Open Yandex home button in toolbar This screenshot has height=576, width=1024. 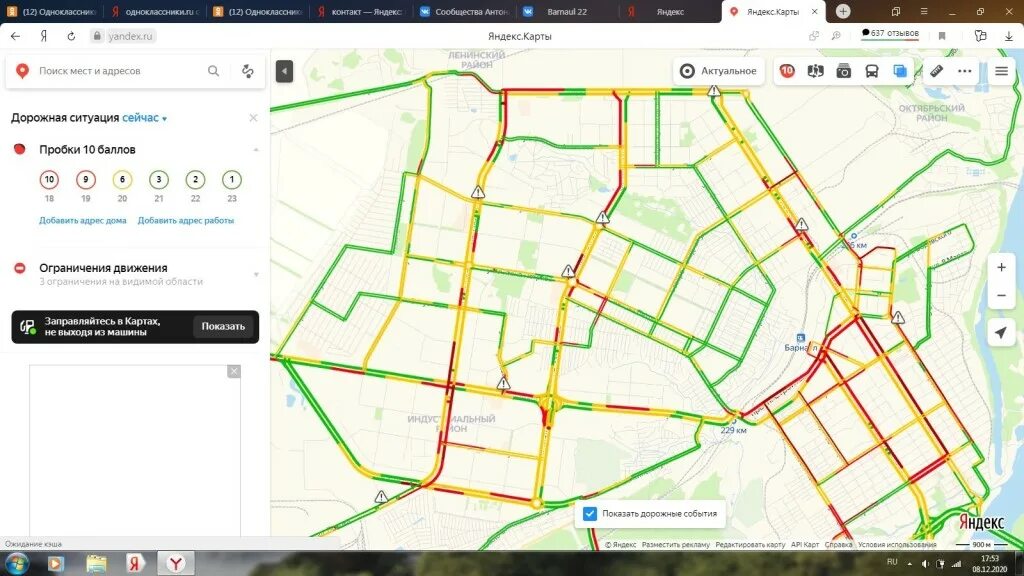pyautogui.click(x=44, y=37)
